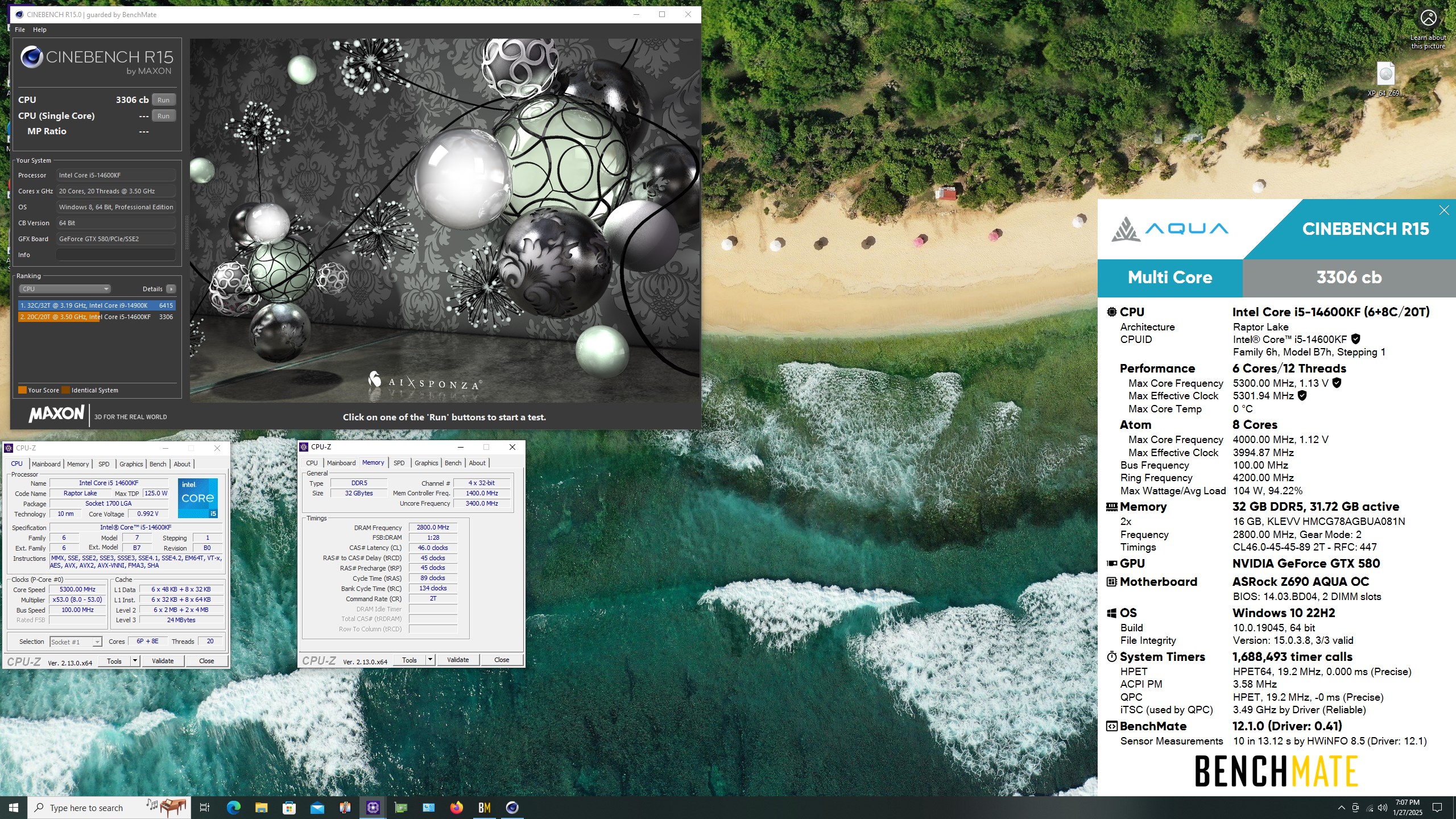Click the BenchMate code icon in panel
The image size is (1456, 819).
coord(1112,726)
